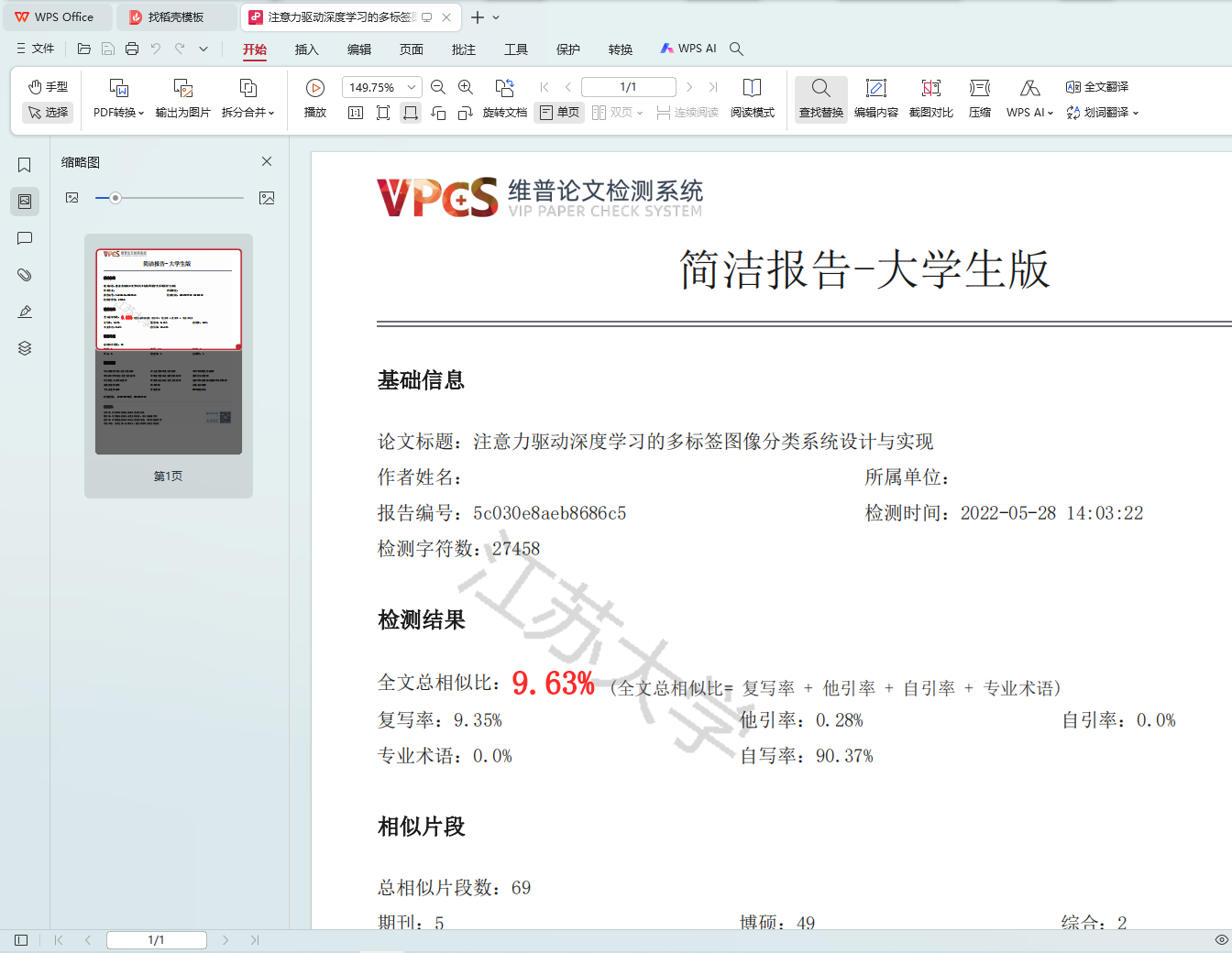Switch to the WPS Office home tab
Image resolution: width=1232 pixels, height=953 pixels.
click(x=57, y=17)
